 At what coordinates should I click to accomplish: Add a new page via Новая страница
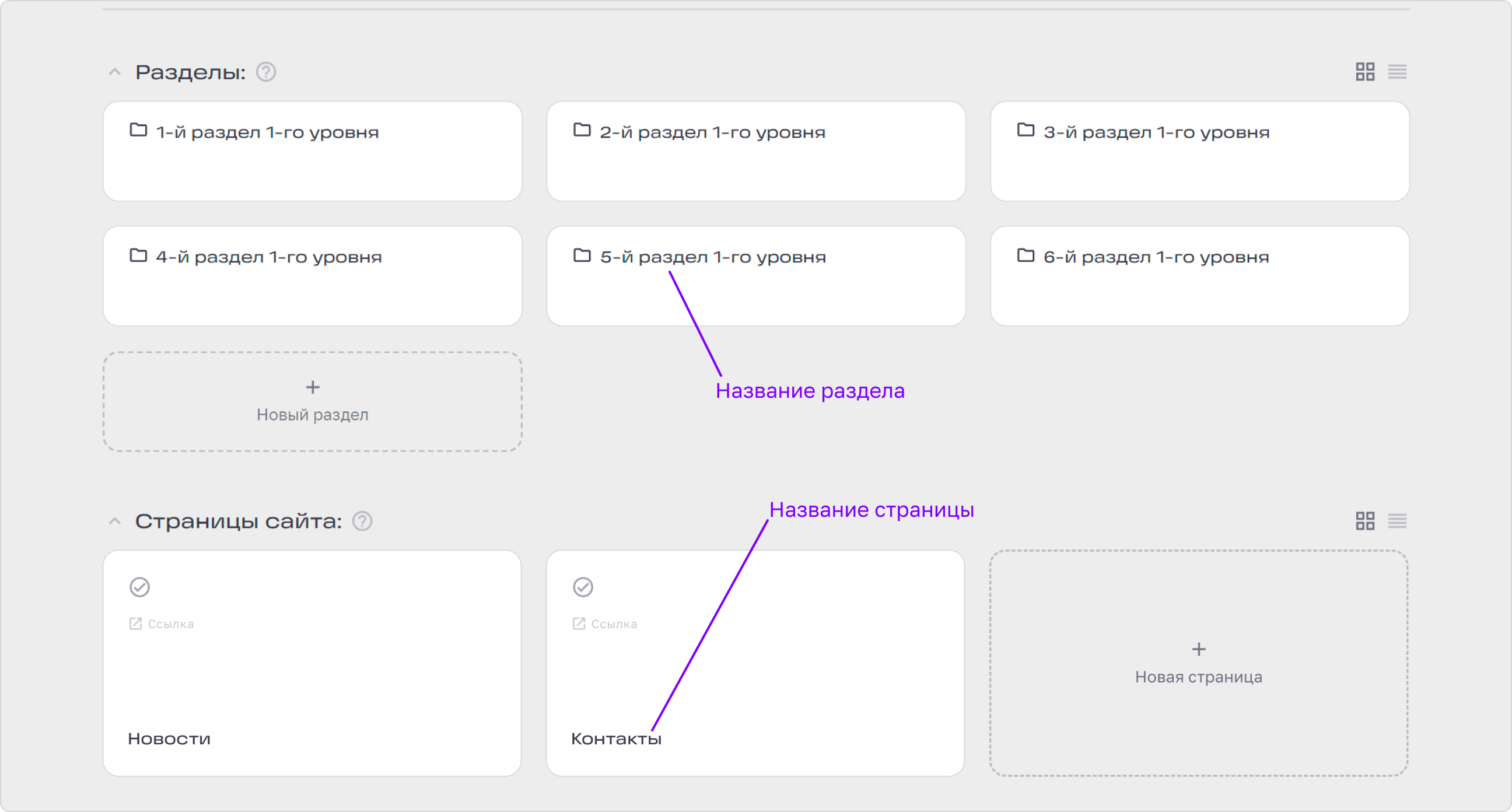coord(1198,663)
